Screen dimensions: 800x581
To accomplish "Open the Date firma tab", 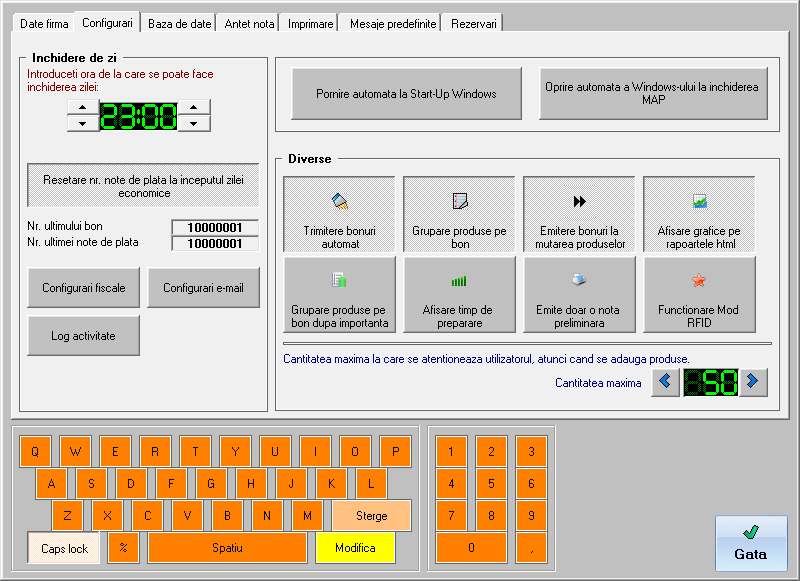I will (x=44, y=23).
